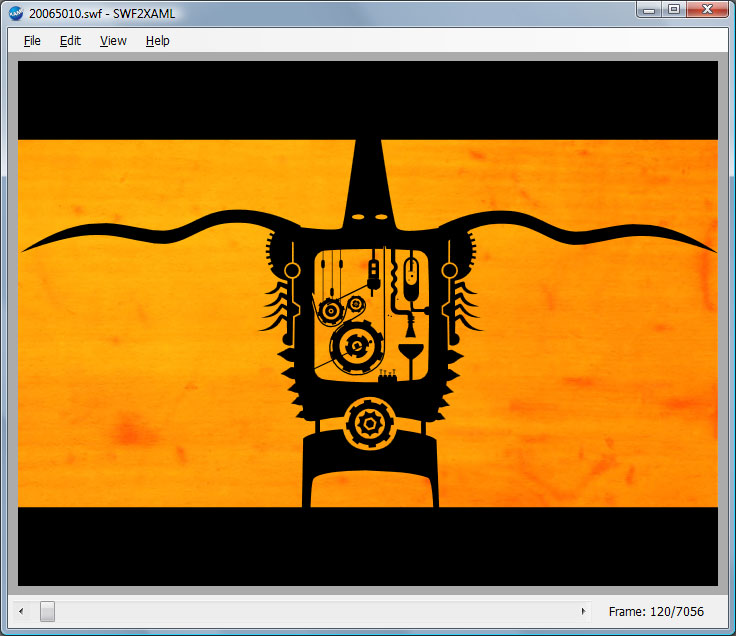
Task: Open the Edit menu
Action: click(70, 41)
